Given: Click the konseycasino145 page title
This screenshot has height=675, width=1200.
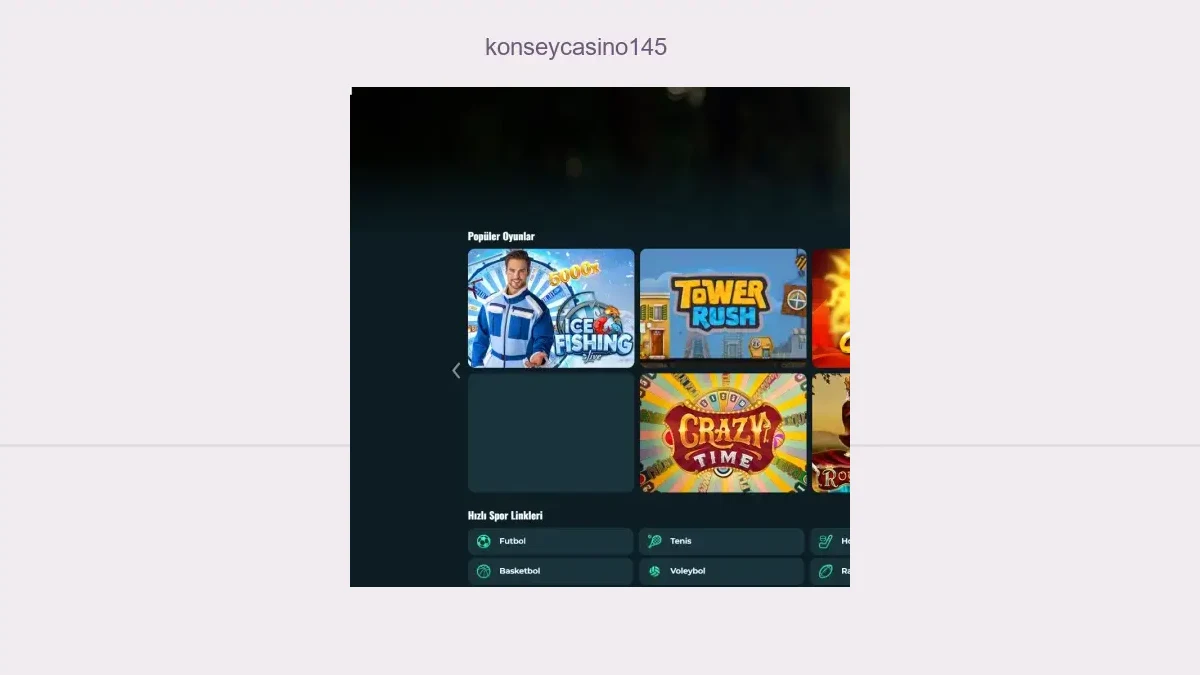Looking at the screenshot, I should coord(576,47).
